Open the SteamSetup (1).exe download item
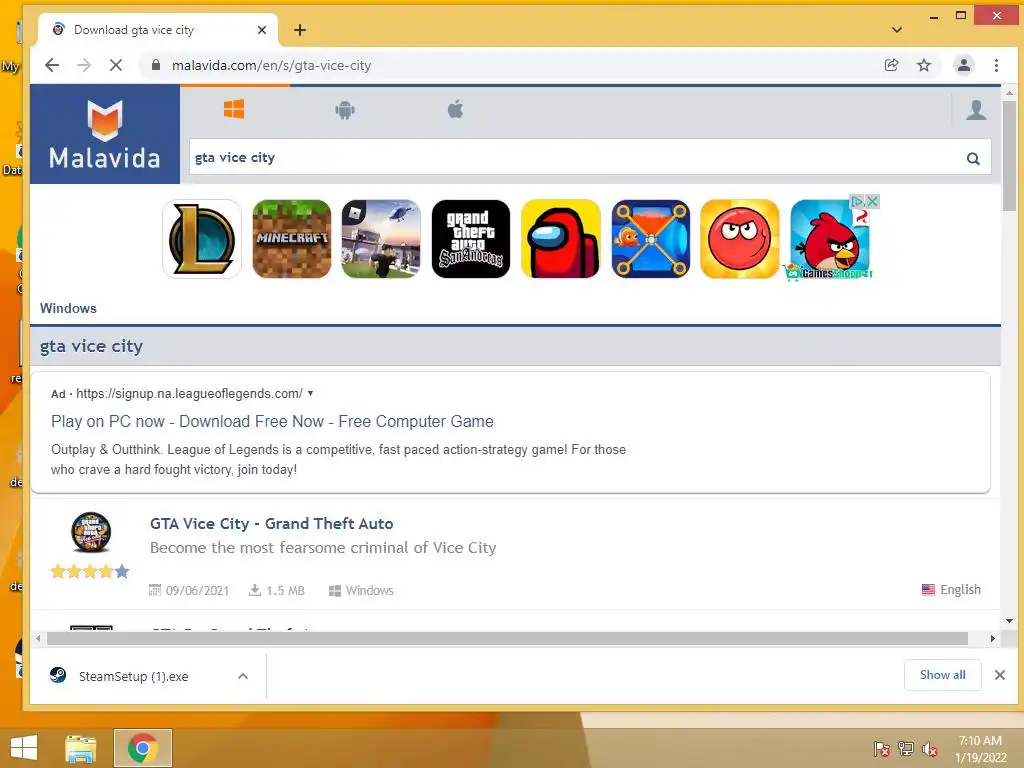 [x=133, y=677]
